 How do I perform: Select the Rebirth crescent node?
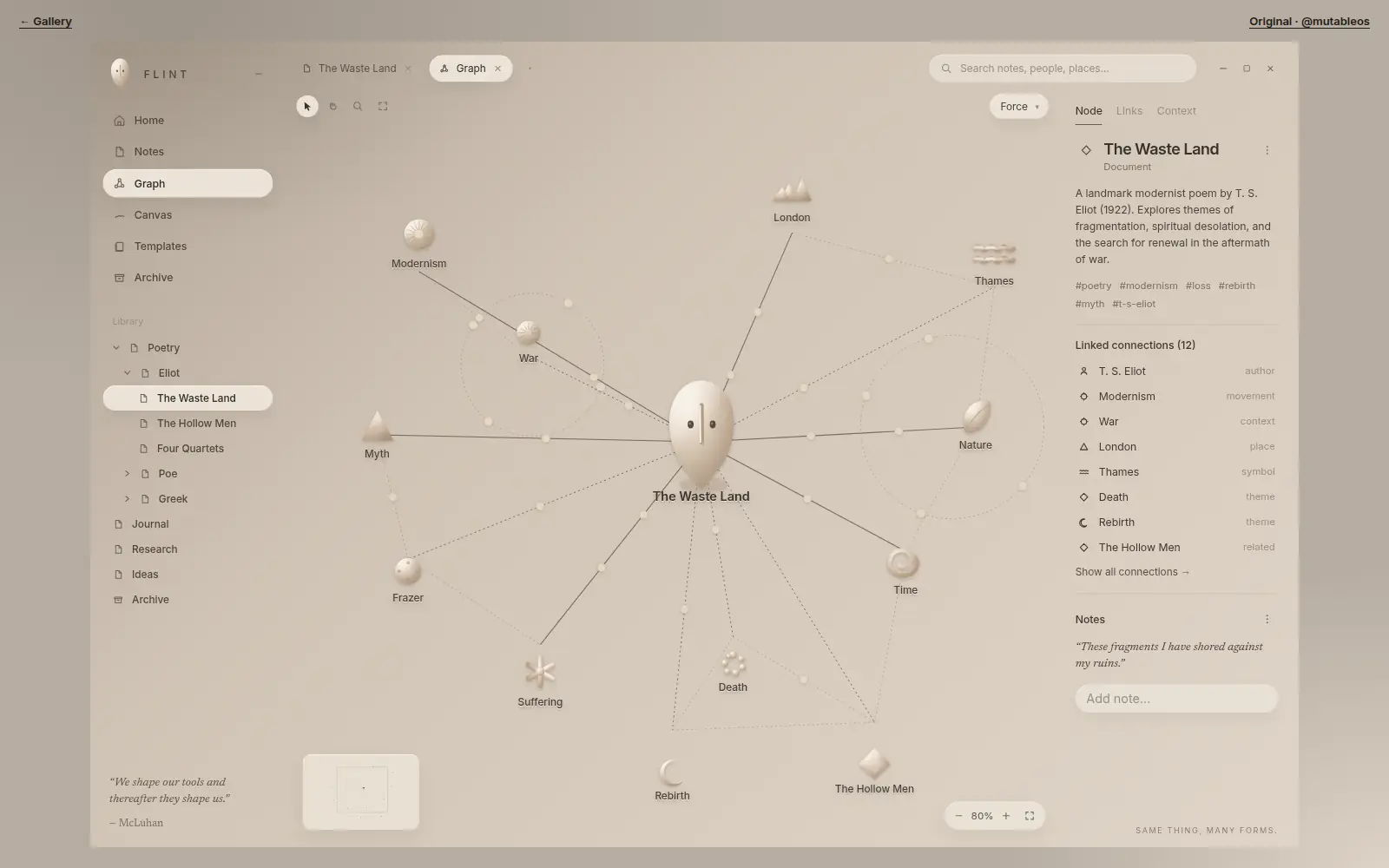(671, 772)
